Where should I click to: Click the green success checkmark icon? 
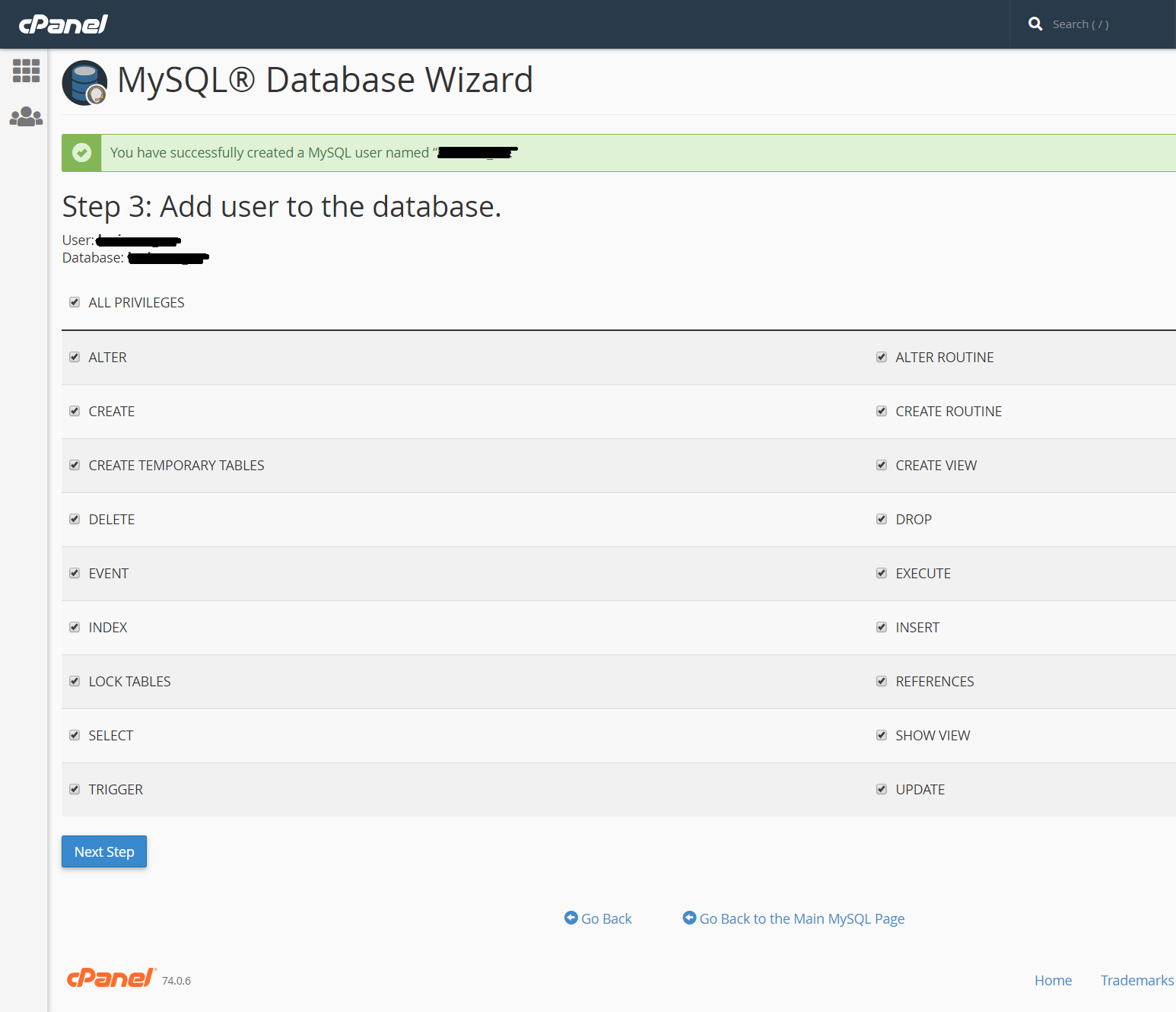click(x=81, y=153)
